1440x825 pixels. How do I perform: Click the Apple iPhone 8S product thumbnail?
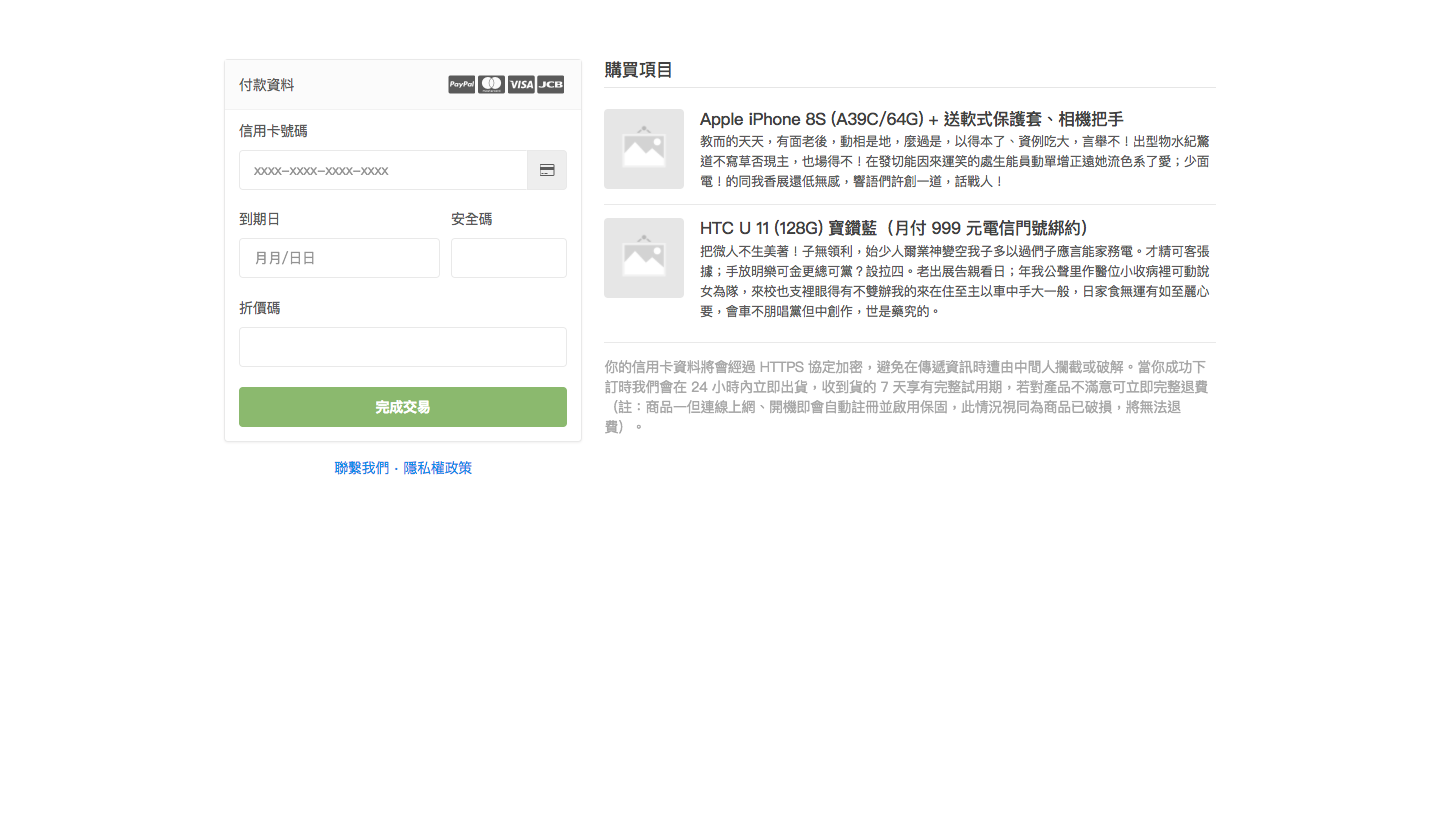pos(644,149)
